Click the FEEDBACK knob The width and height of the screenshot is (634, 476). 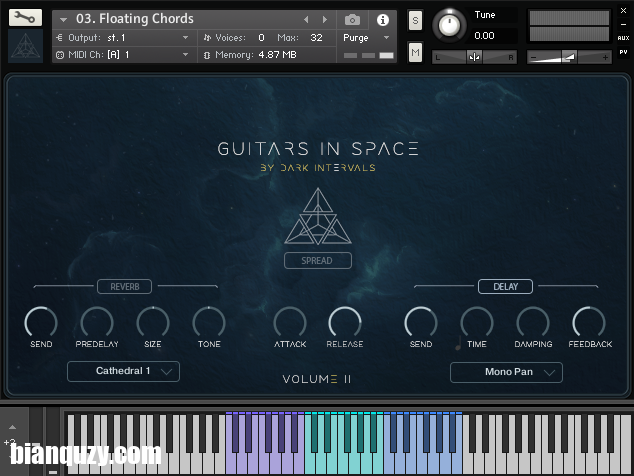click(x=589, y=322)
